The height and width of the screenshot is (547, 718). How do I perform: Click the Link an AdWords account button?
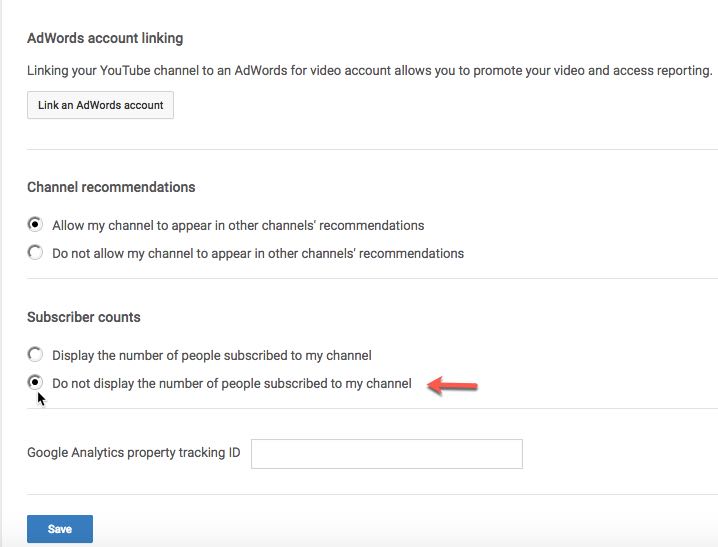pyautogui.click(x=100, y=105)
